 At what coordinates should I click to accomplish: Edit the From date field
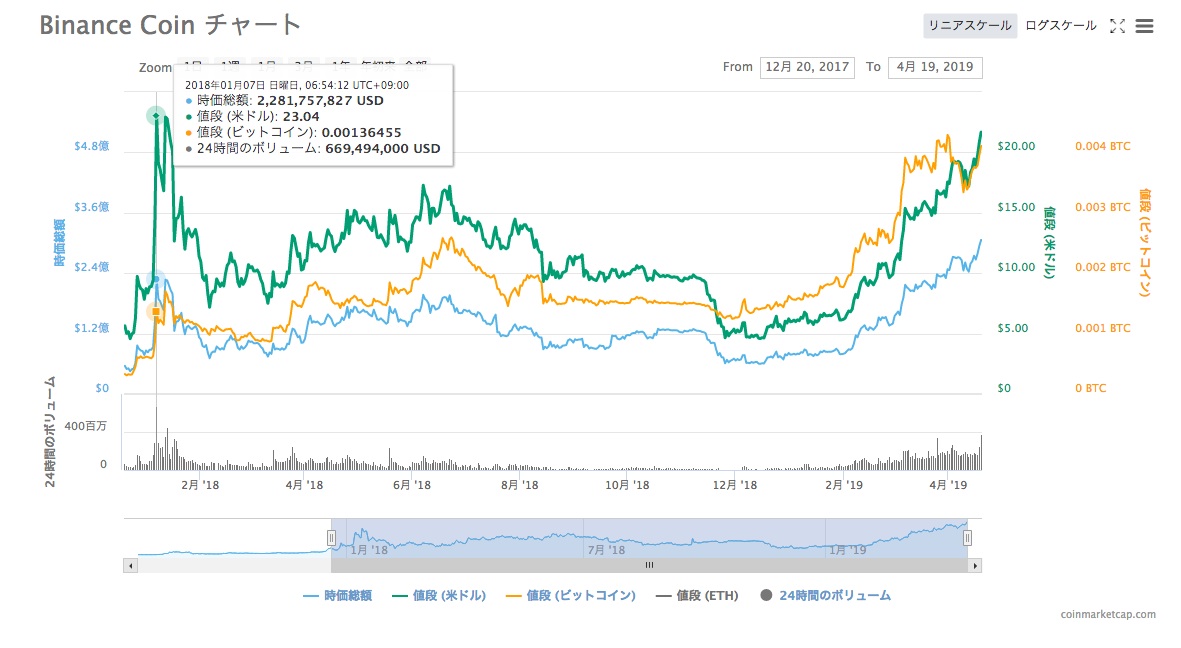click(x=807, y=67)
